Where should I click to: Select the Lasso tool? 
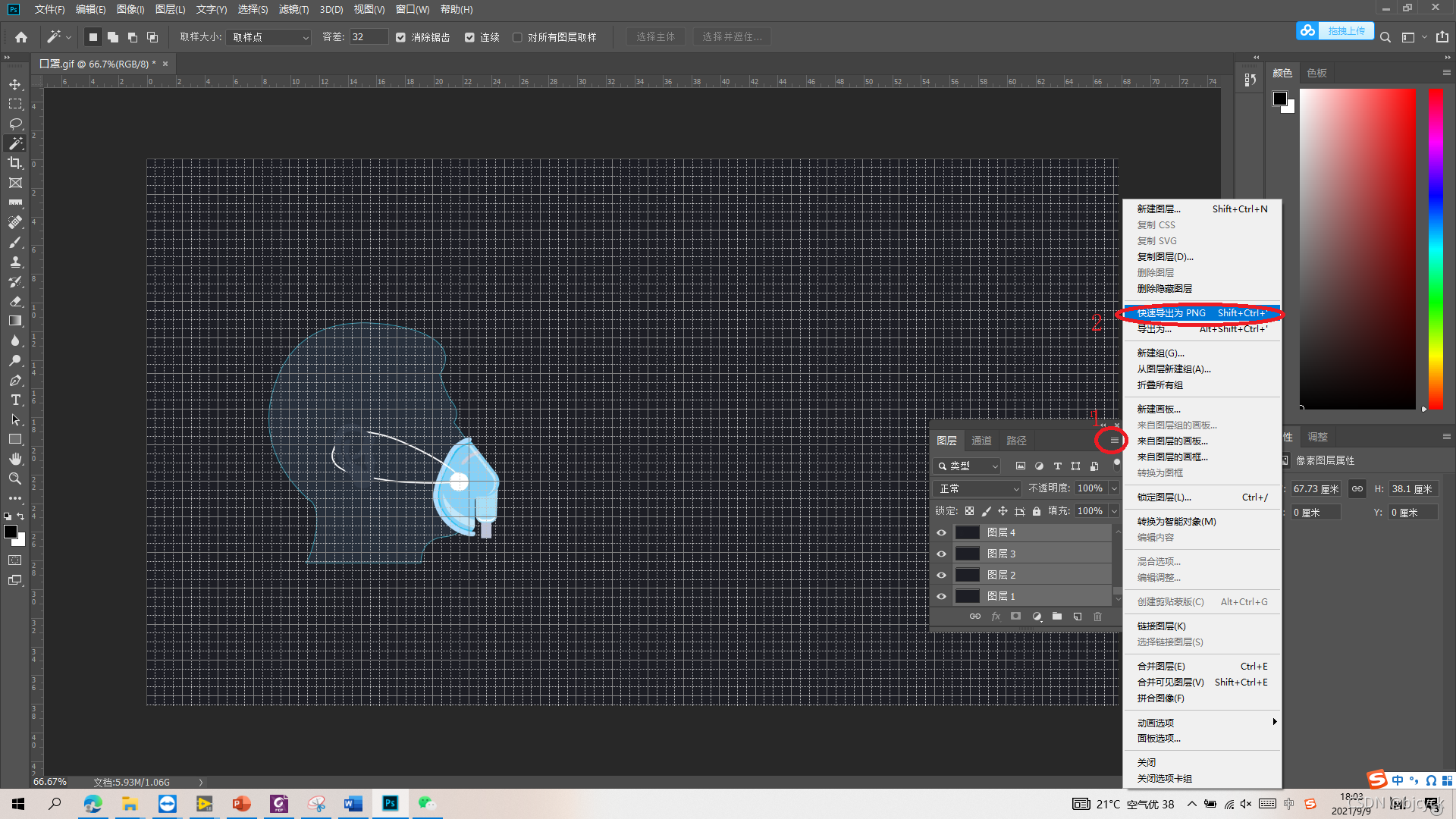[x=15, y=124]
